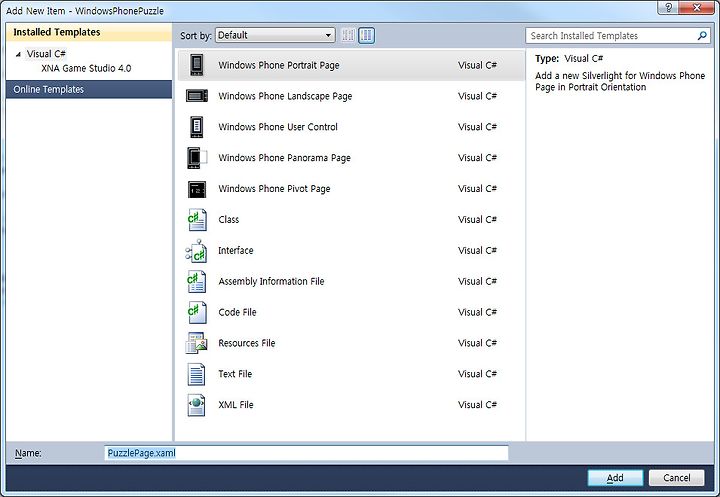Click the Add button
The width and height of the screenshot is (720, 497).
(615, 478)
